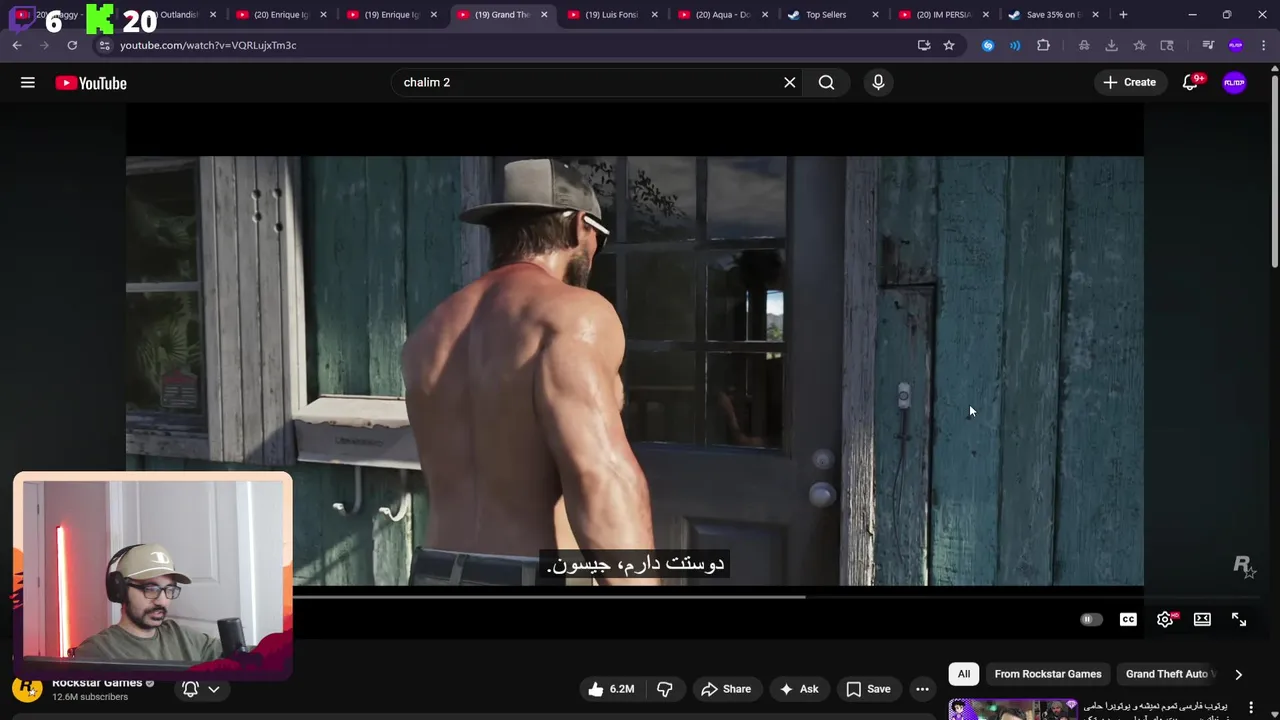Click the video frame to pause
This screenshot has height=720, width=1280.
click(x=634, y=370)
